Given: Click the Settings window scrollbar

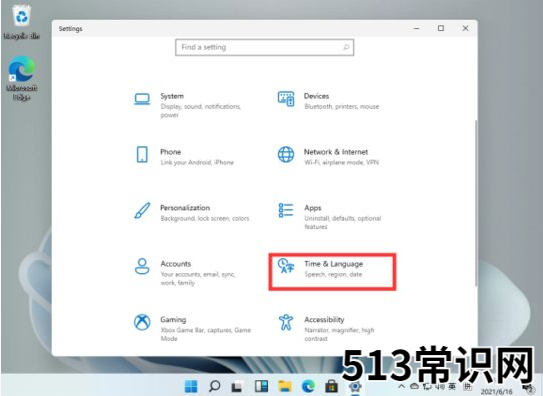Looking at the screenshot, I should click(476, 203).
